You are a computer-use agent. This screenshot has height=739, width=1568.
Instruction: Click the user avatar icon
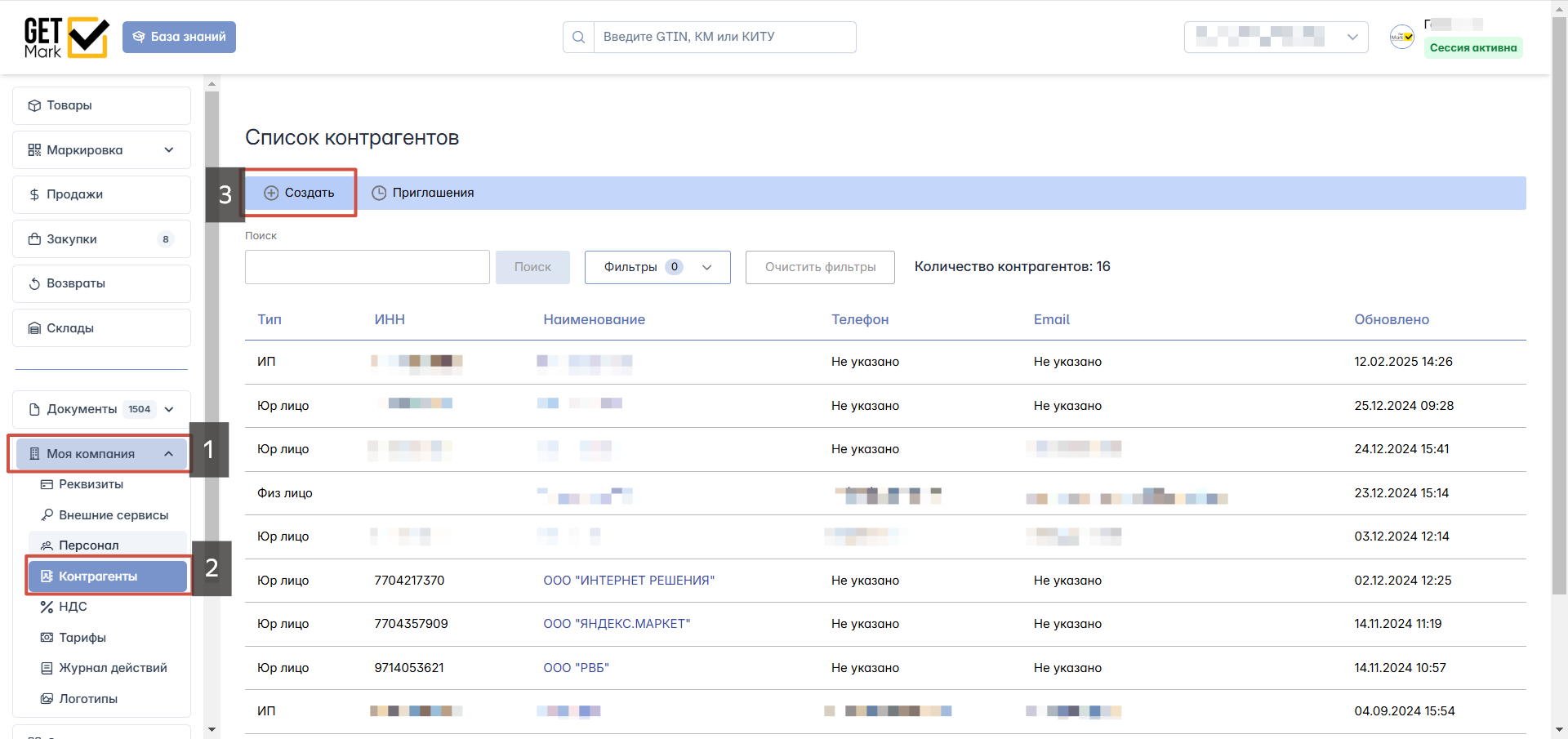1401,37
